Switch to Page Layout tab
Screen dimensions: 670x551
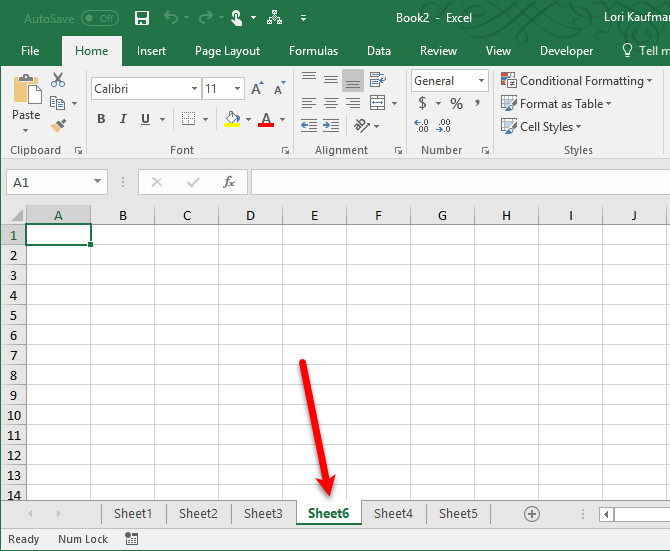click(227, 51)
